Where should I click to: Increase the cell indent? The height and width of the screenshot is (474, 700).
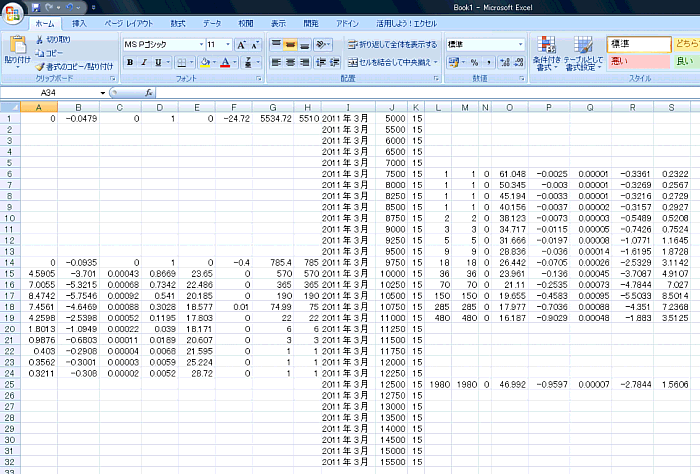coord(334,62)
